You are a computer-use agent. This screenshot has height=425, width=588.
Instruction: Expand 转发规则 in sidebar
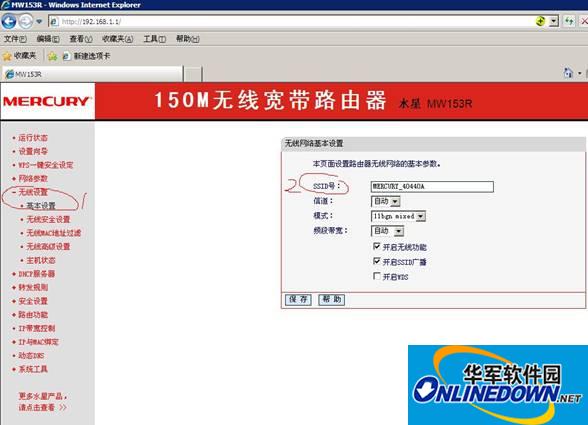(x=33, y=287)
